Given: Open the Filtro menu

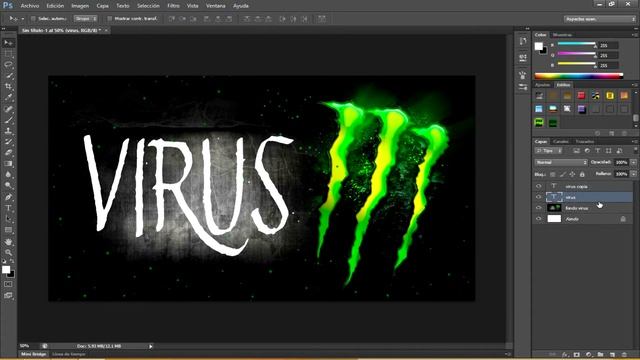Looking at the screenshot, I should (x=173, y=6).
